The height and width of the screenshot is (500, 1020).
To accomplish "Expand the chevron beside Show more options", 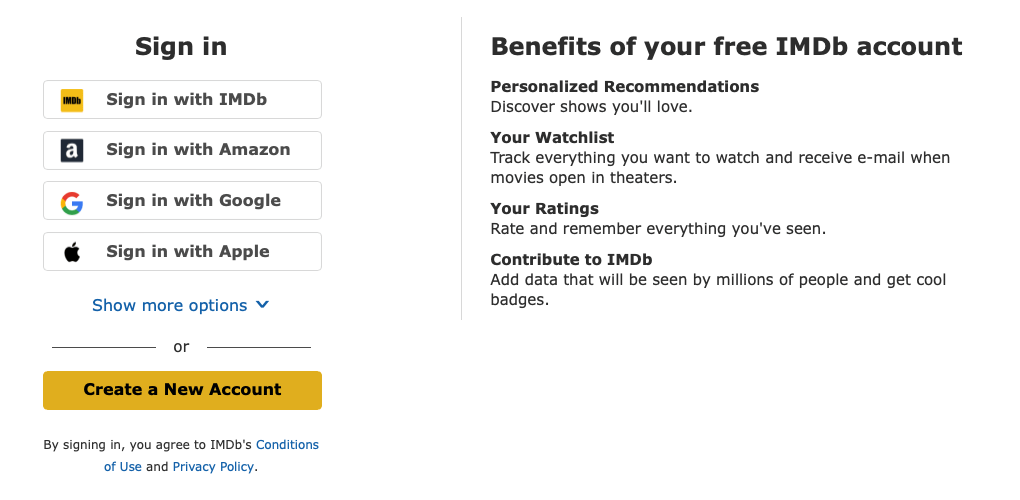I will [262, 304].
